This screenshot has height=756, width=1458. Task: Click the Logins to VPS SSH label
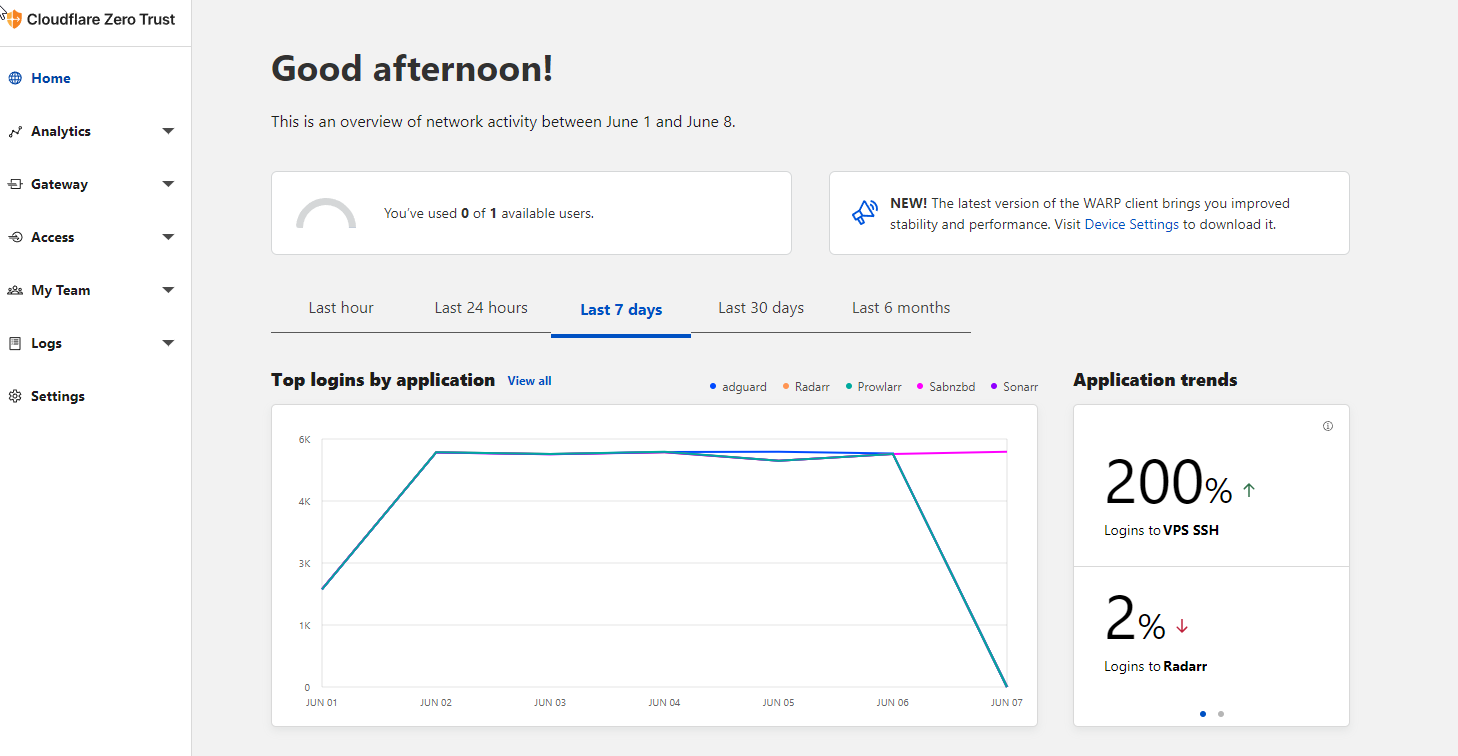point(1162,530)
